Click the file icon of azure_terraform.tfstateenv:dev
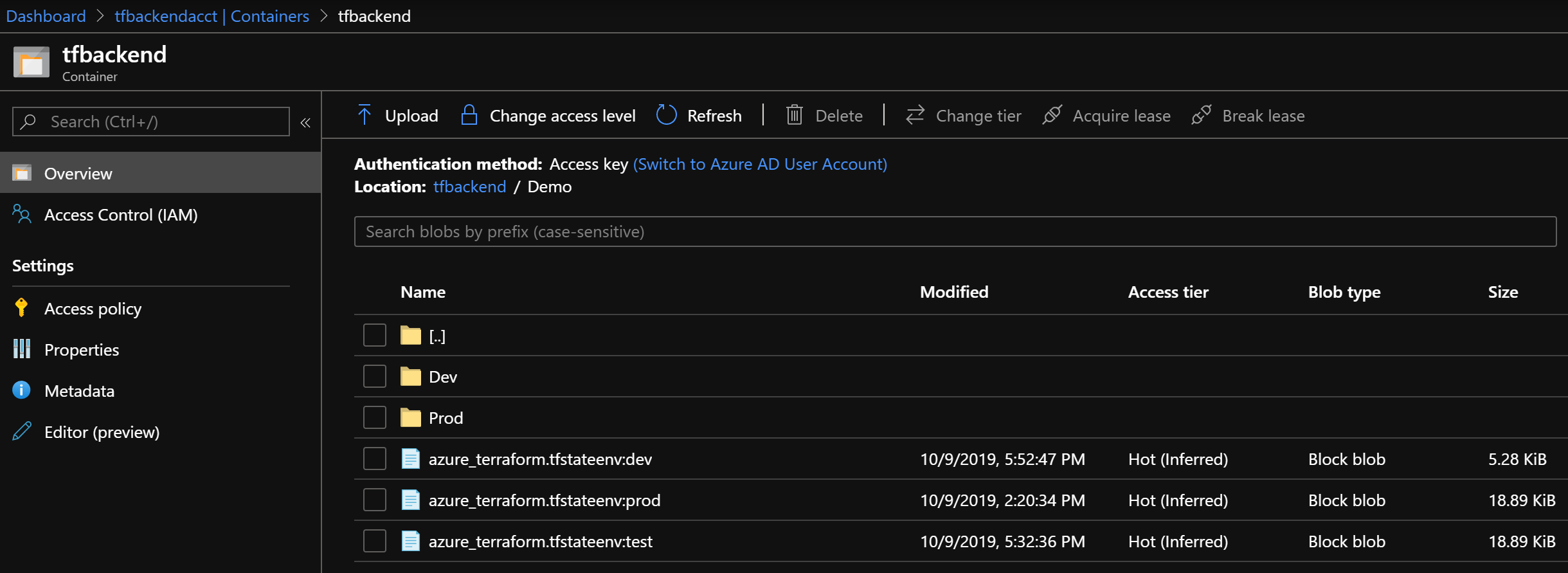The height and width of the screenshot is (573, 1568). (411, 459)
